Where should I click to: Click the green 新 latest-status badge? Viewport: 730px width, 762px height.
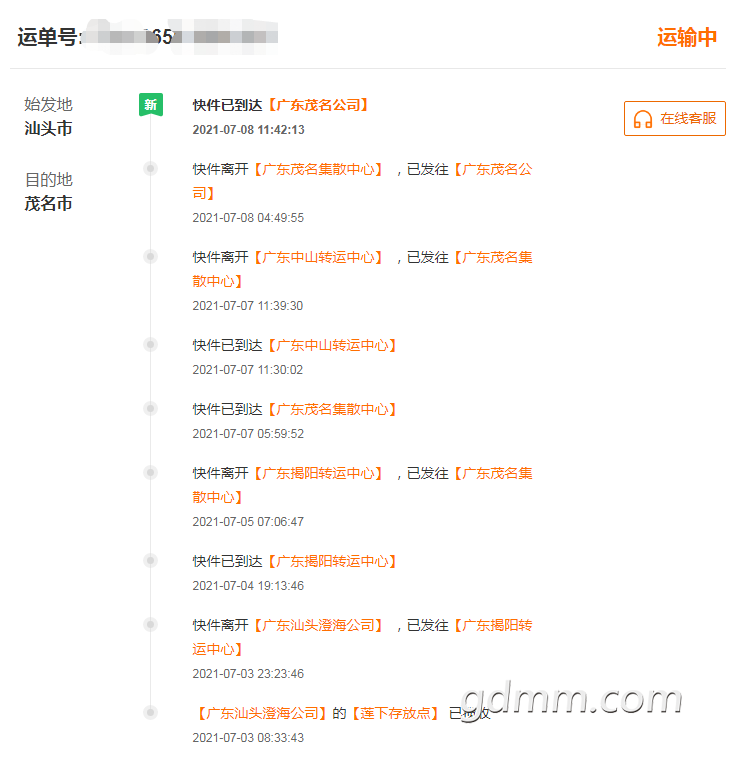(x=151, y=104)
